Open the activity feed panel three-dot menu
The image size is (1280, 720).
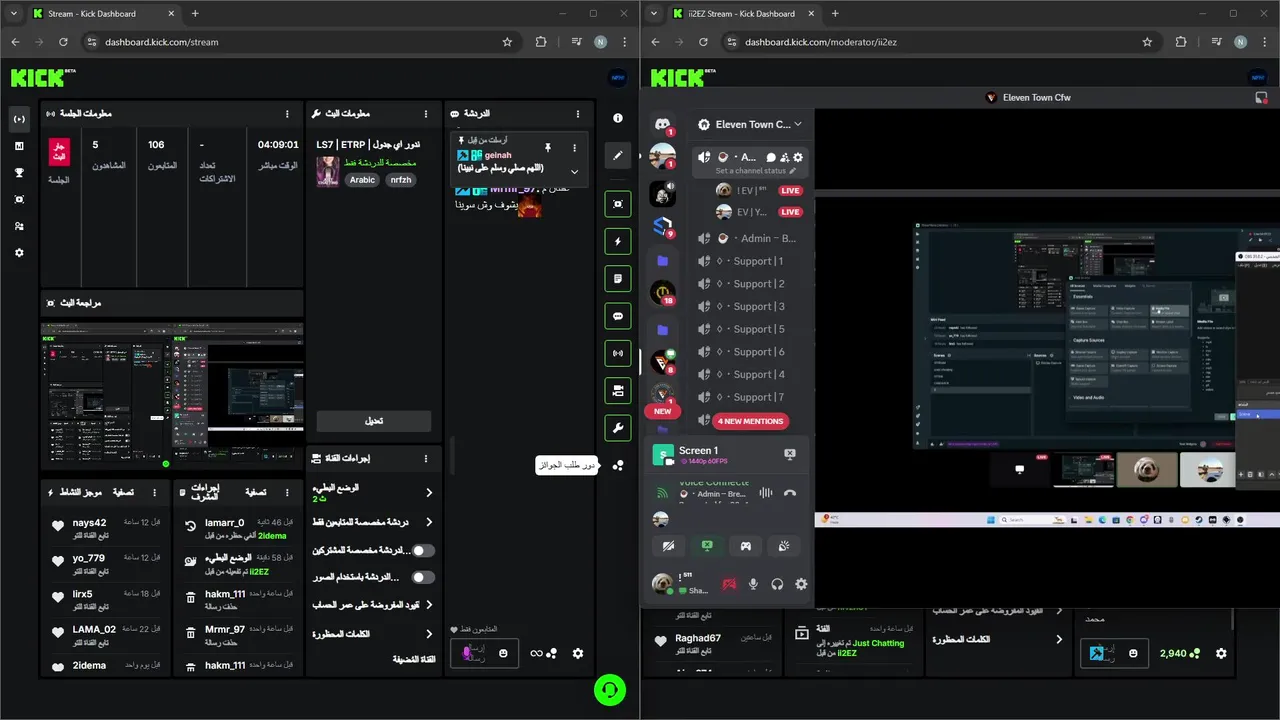tap(157, 493)
